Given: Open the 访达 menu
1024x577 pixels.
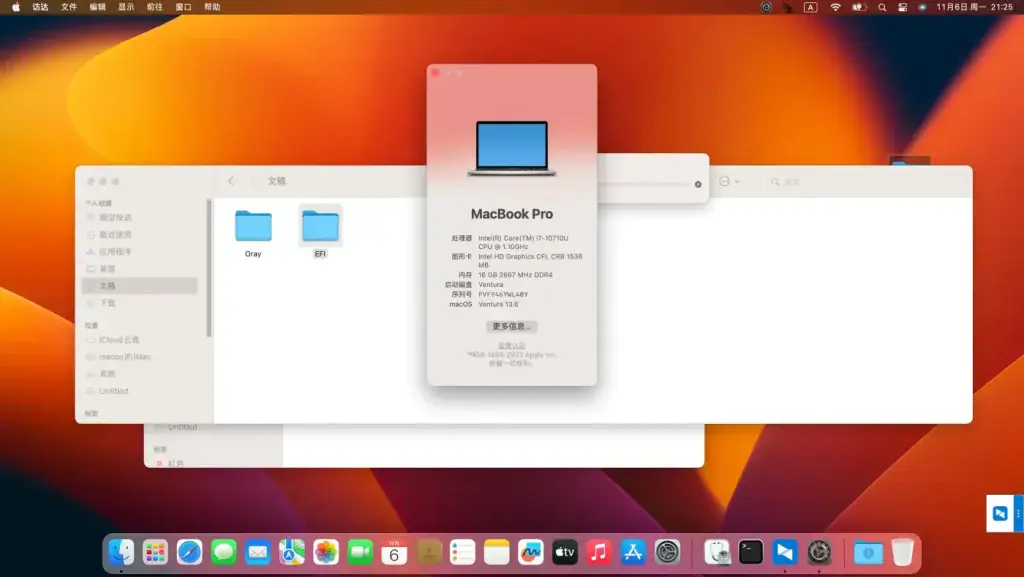Looking at the screenshot, I should [40, 7].
